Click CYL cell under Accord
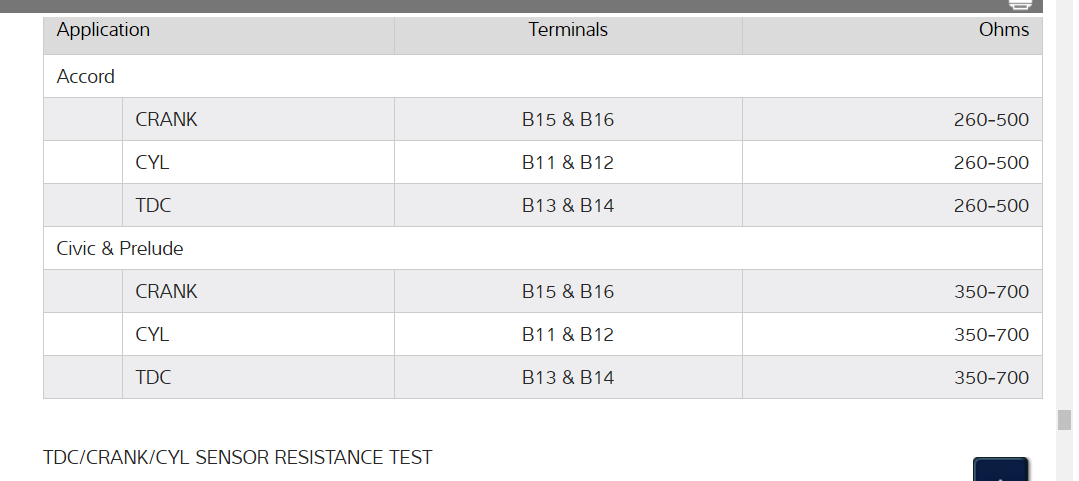1079x481 pixels. [153, 163]
